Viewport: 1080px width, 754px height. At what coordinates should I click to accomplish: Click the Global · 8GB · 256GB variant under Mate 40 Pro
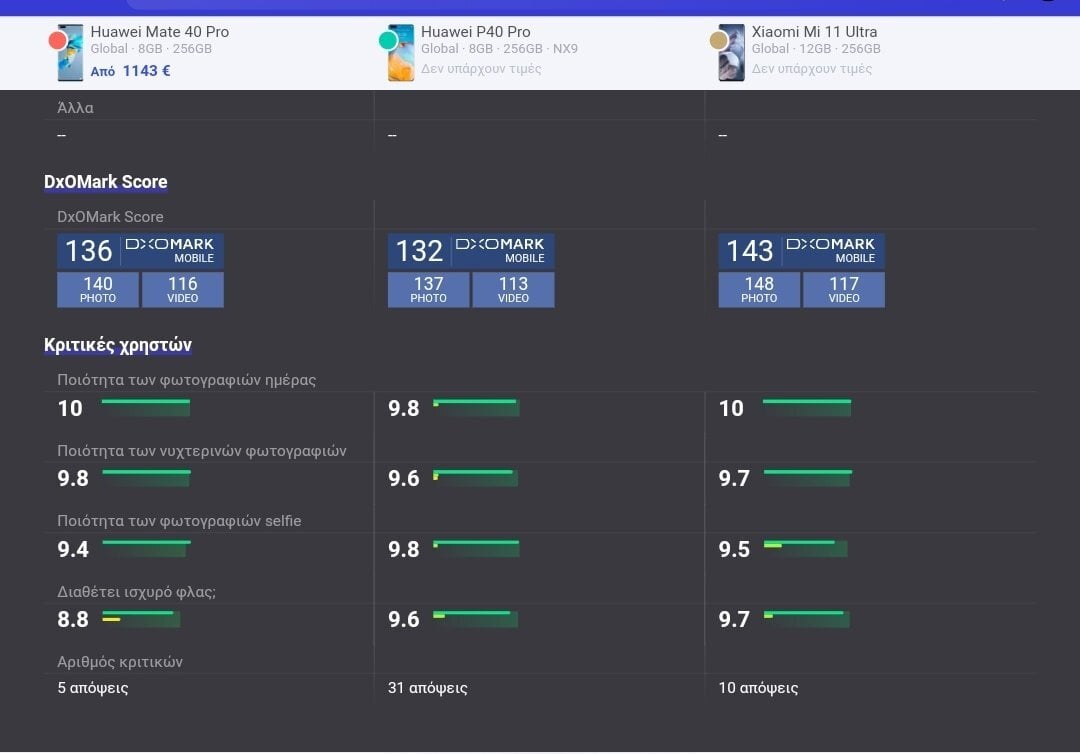152,49
